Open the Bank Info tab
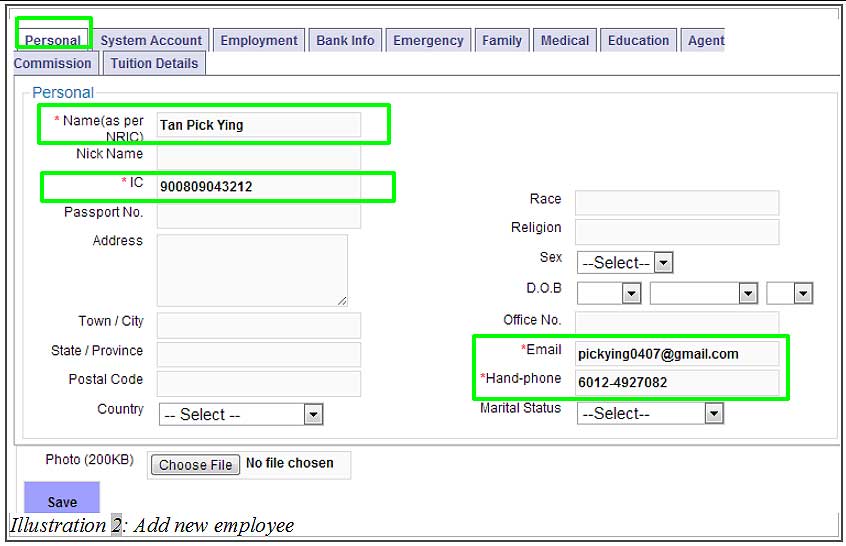This screenshot has width=846, height=546. coord(345,40)
